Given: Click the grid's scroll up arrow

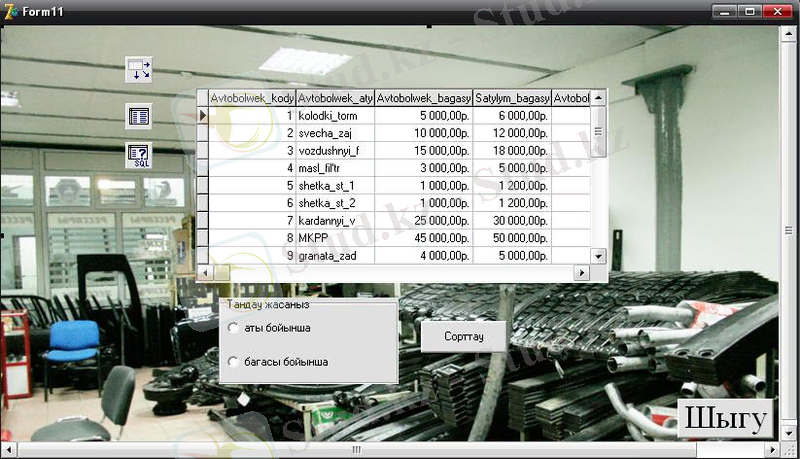Looking at the screenshot, I should pos(599,98).
